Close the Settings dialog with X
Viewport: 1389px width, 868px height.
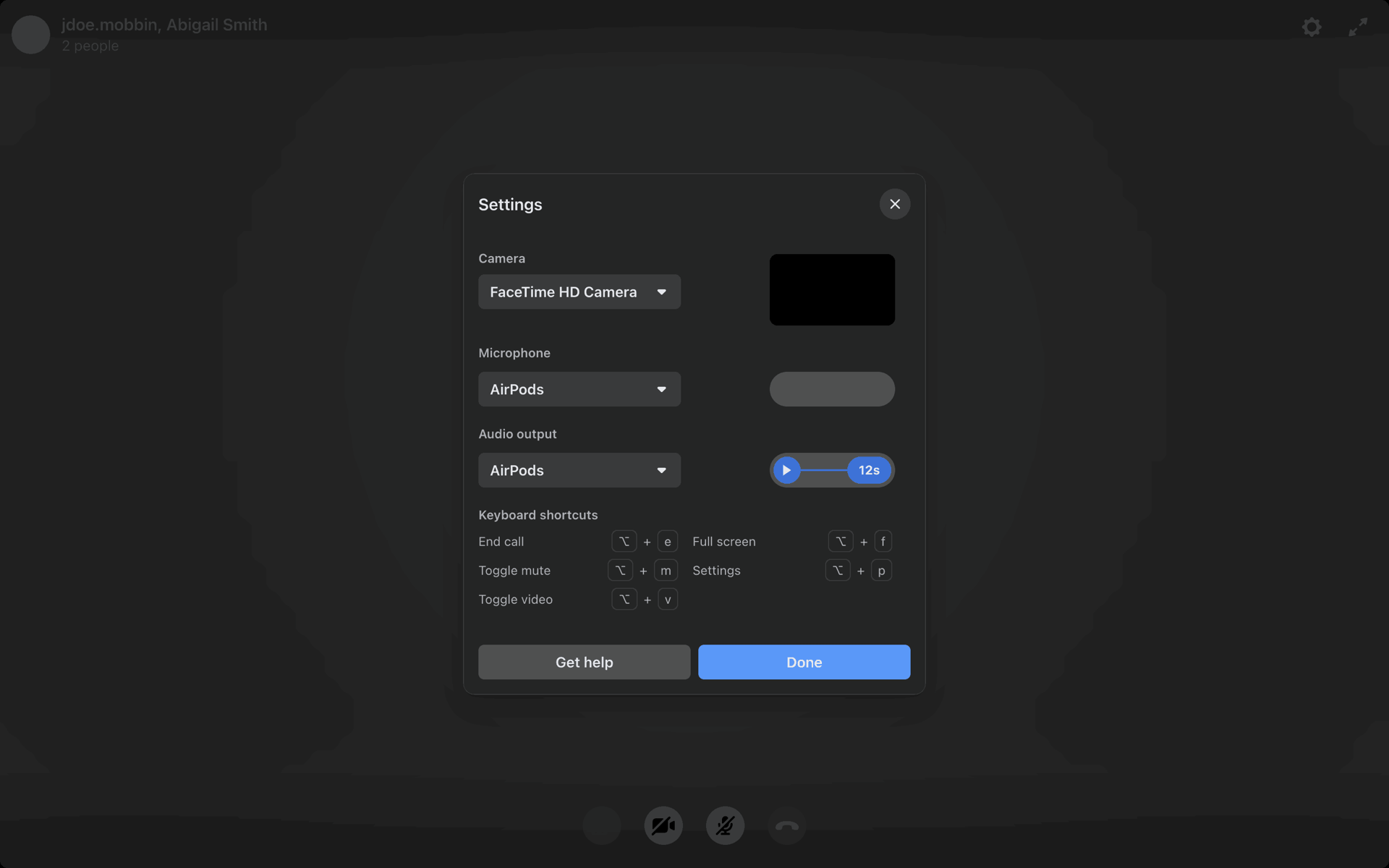tap(895, 204)
